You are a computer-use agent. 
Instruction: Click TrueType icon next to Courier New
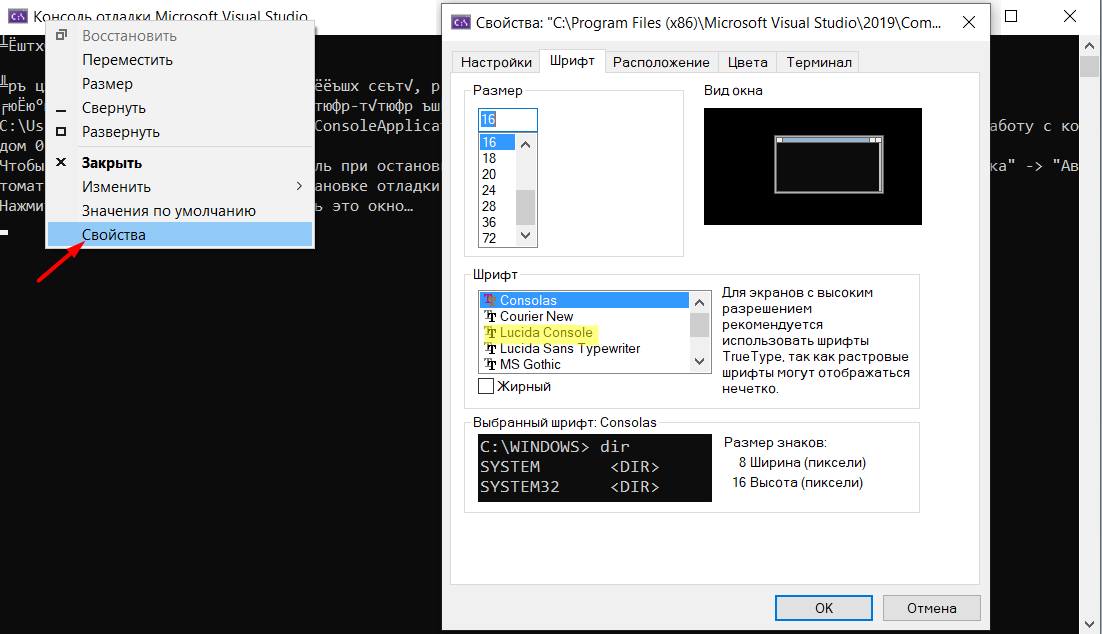(x=490, y=316)
